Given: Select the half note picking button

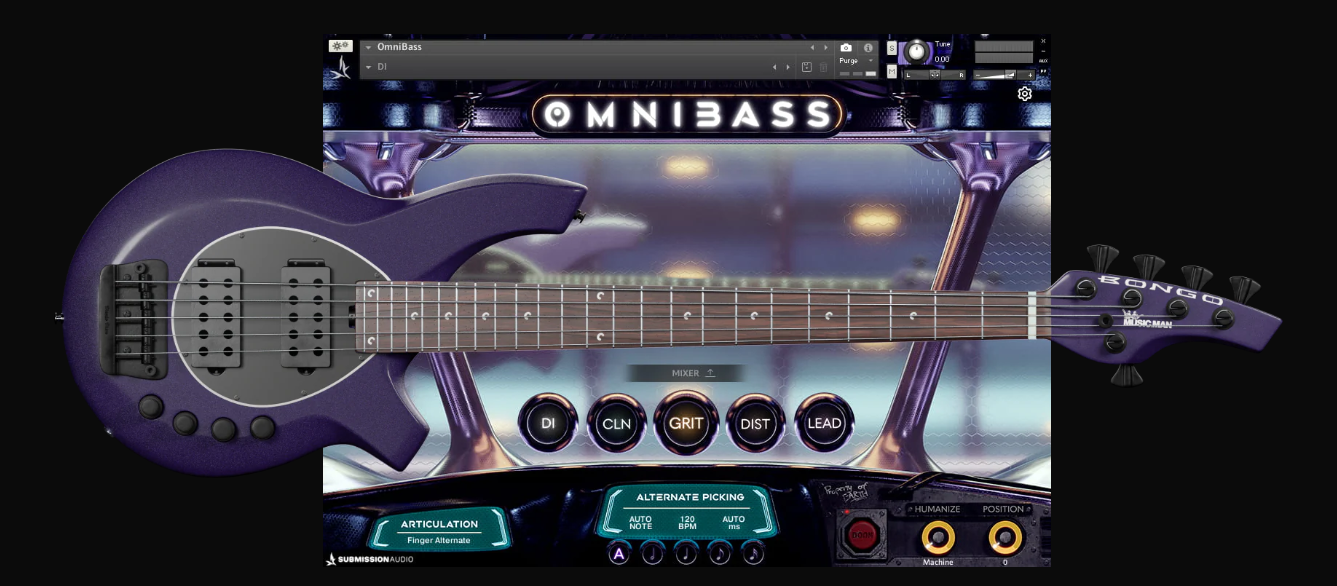Looking at the screenshot, I should click(x=653, y=553).
